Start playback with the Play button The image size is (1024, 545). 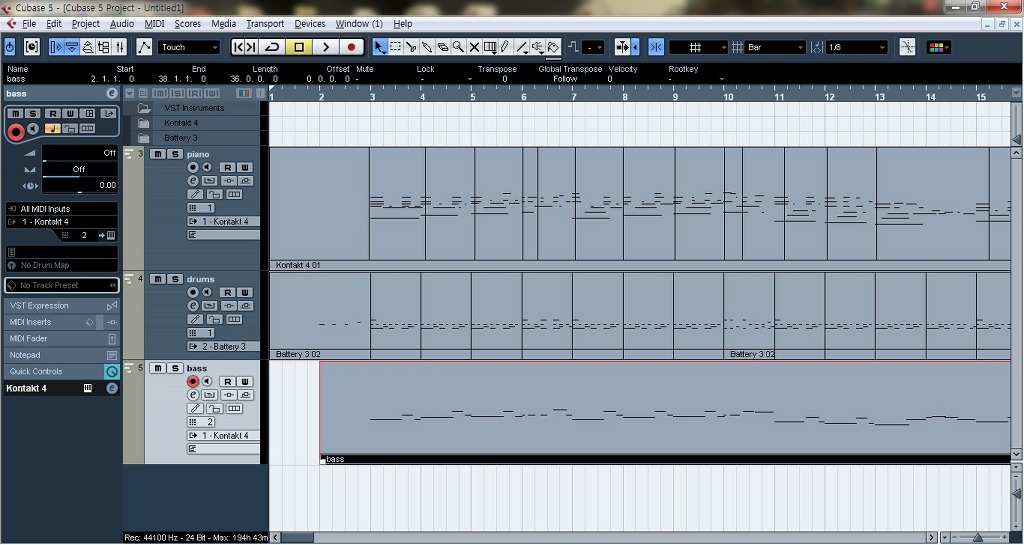pyautogui.click(x=326, y=47)
